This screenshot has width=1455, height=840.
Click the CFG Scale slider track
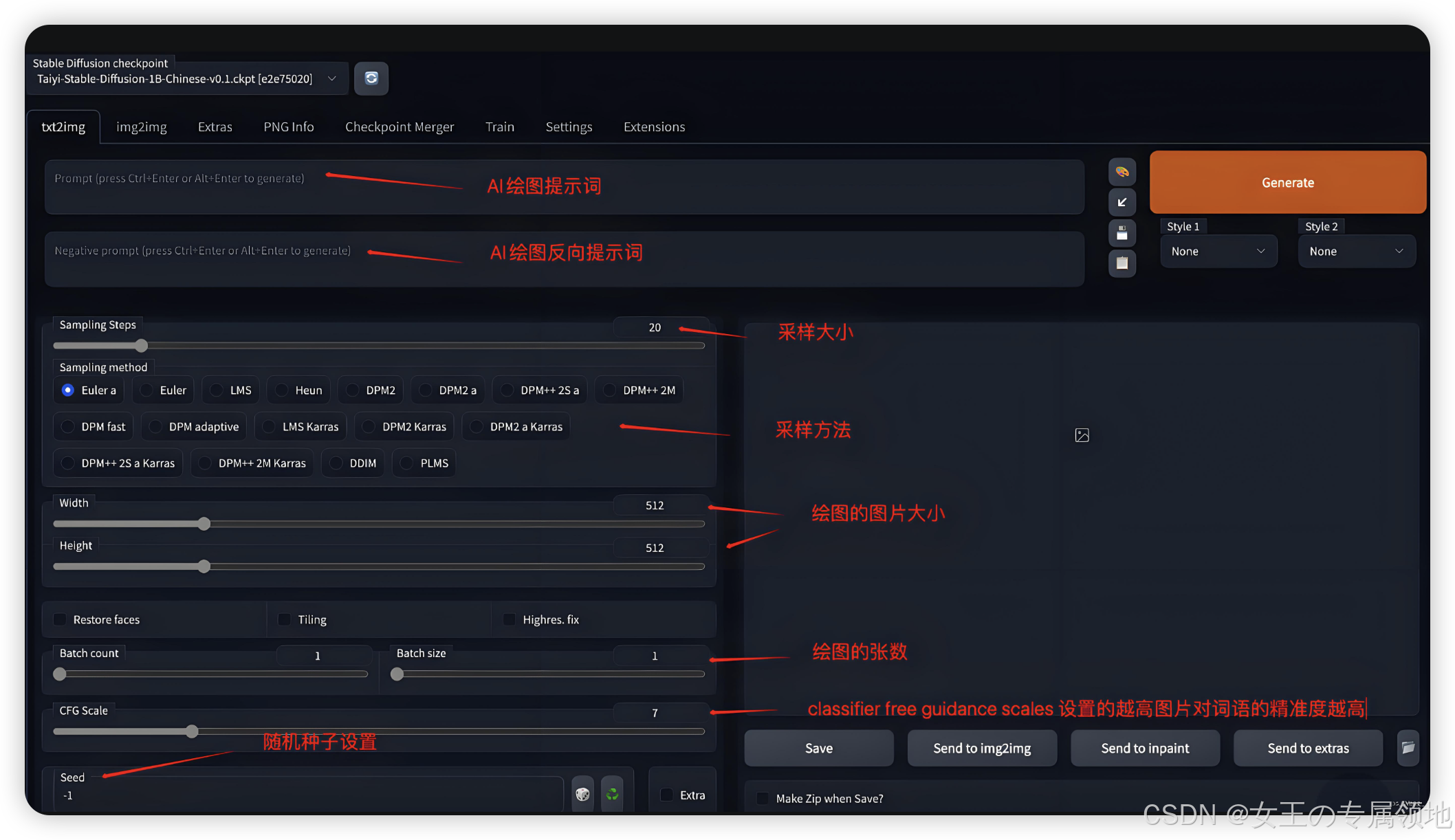(379, 731)
